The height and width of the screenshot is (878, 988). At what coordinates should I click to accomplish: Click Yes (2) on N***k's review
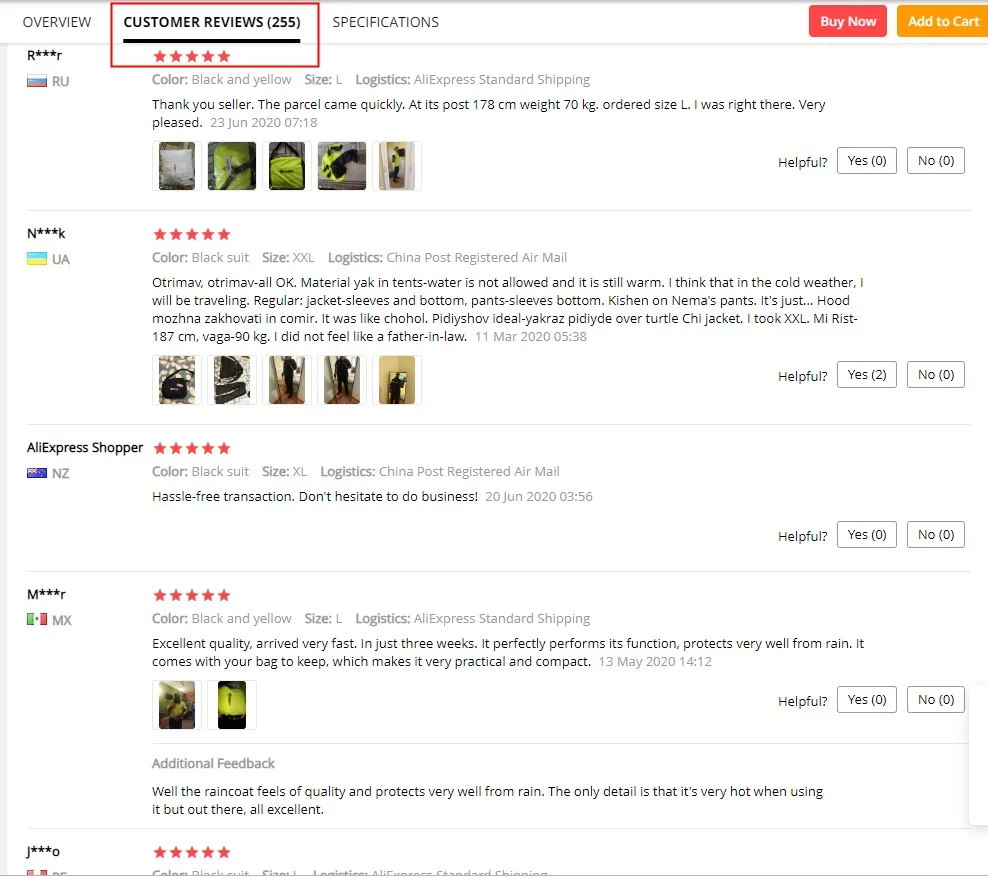point(866,375)
